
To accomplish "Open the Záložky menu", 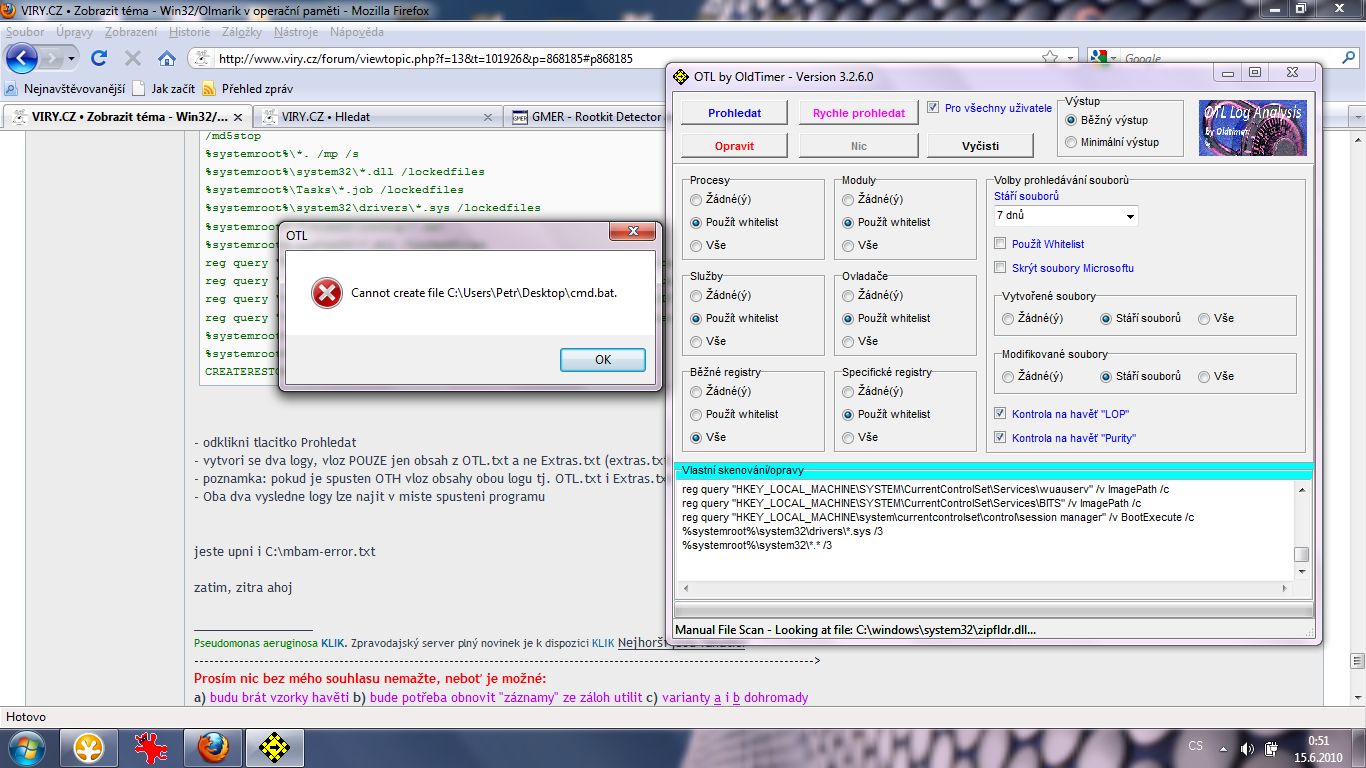I will (x=241, y=32).
